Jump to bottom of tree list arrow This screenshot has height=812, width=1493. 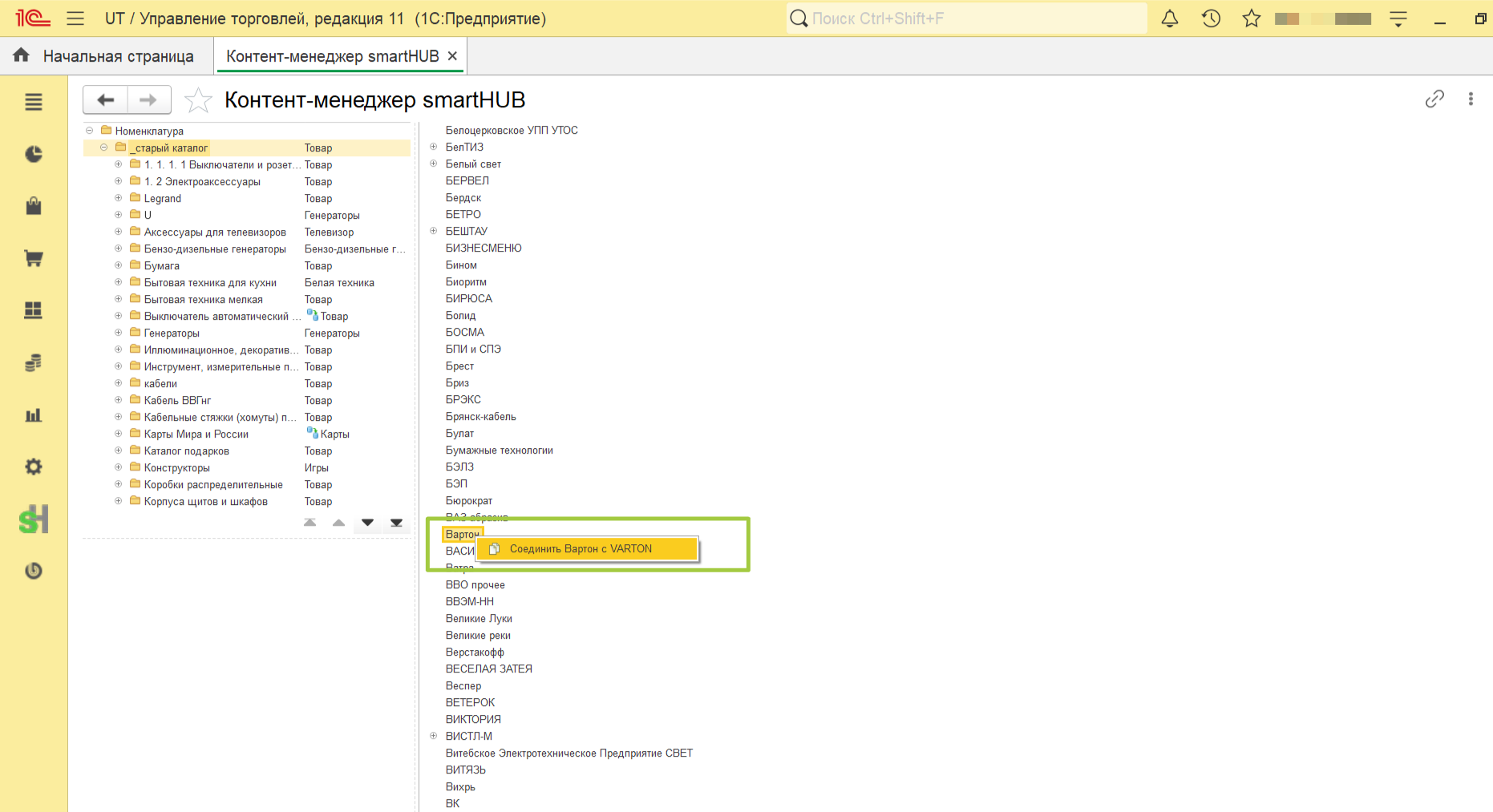click(x=397, y=523)
